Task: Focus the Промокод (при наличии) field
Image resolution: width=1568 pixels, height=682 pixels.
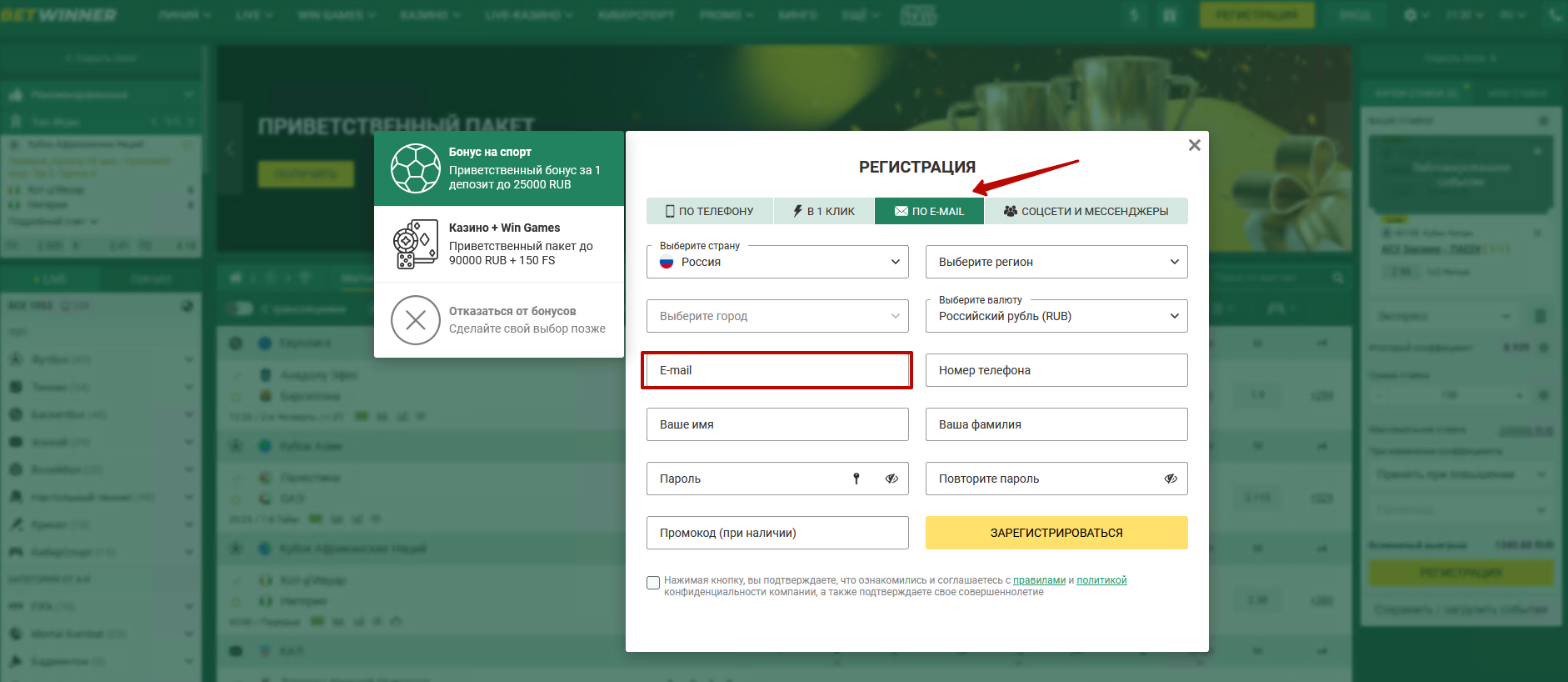Action: pos(777,533)
